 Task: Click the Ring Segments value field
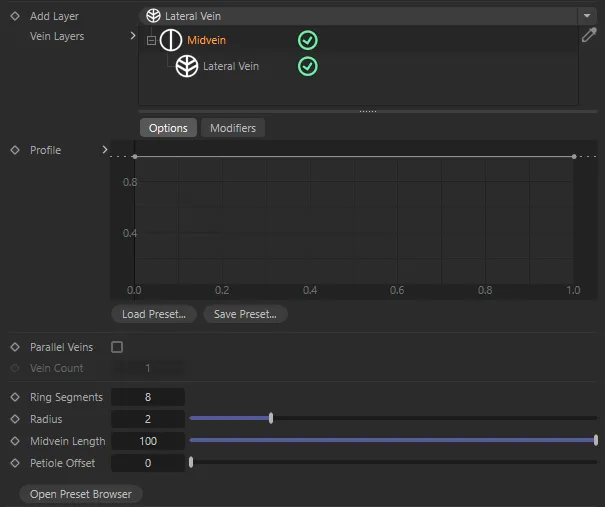[x=148, y=397]
